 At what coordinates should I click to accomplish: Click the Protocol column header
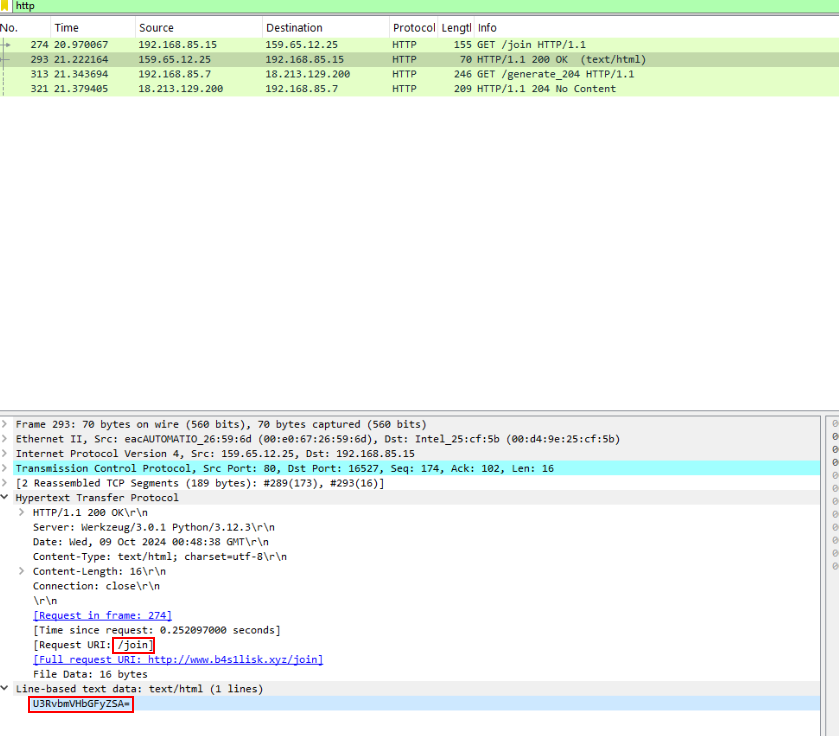[413, 28]
